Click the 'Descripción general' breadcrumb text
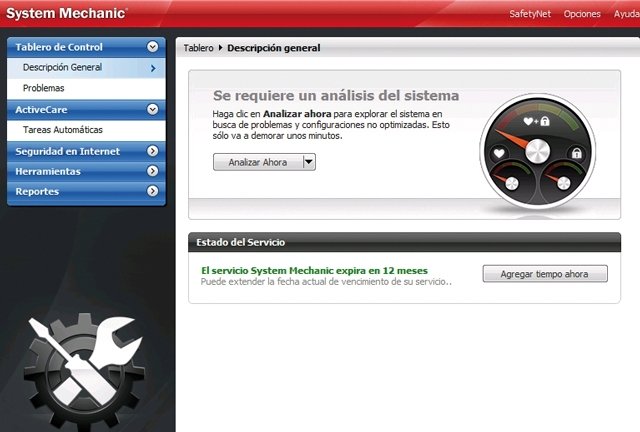 pos(273,48)
